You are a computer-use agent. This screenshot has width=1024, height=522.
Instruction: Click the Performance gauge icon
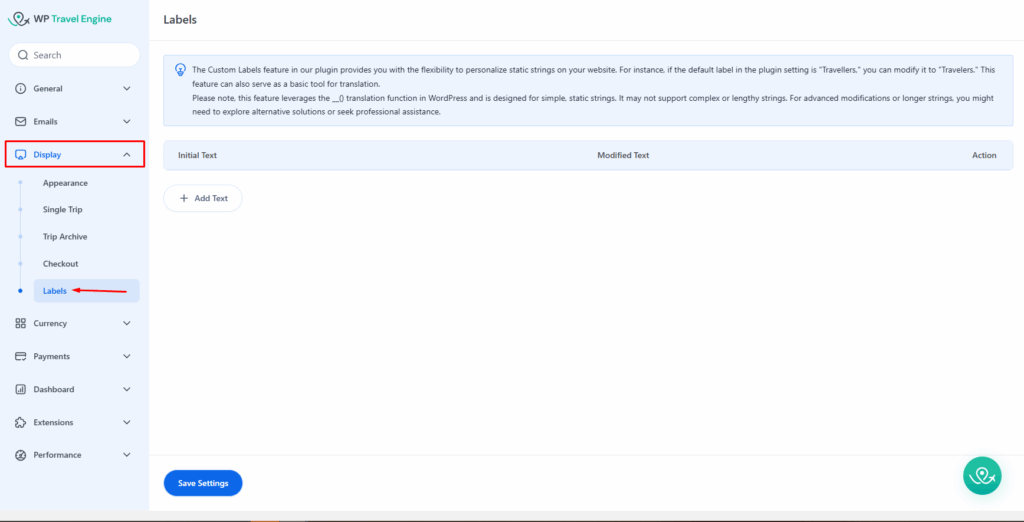click(21, 455)
